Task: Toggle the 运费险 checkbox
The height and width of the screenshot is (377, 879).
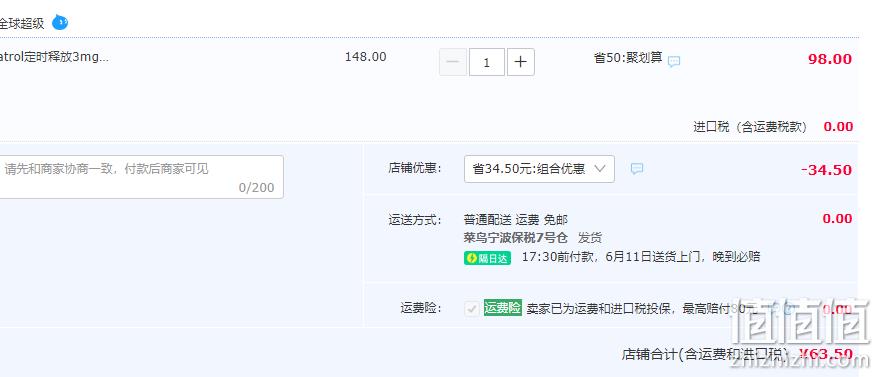Action: [x=472, y=309]
